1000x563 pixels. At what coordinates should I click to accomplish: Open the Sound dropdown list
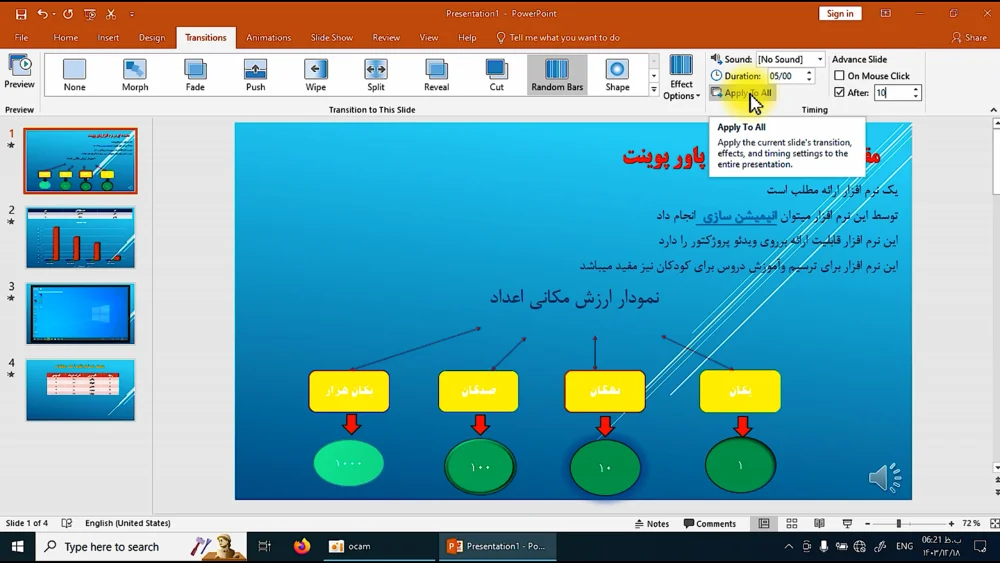820,59
